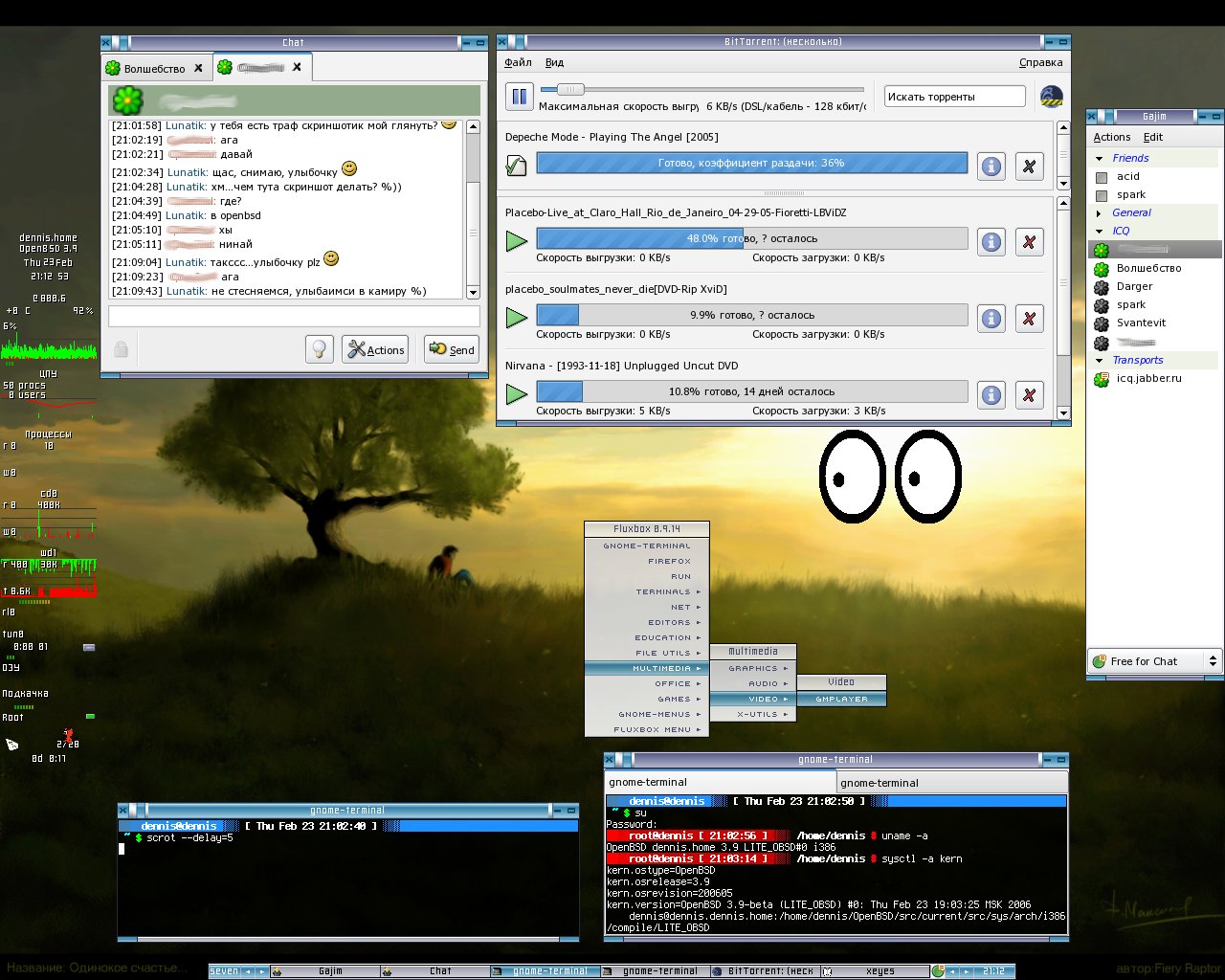
Task: Select Волшебство contact in Gajim roster
Action: (x=1154, y=268)
